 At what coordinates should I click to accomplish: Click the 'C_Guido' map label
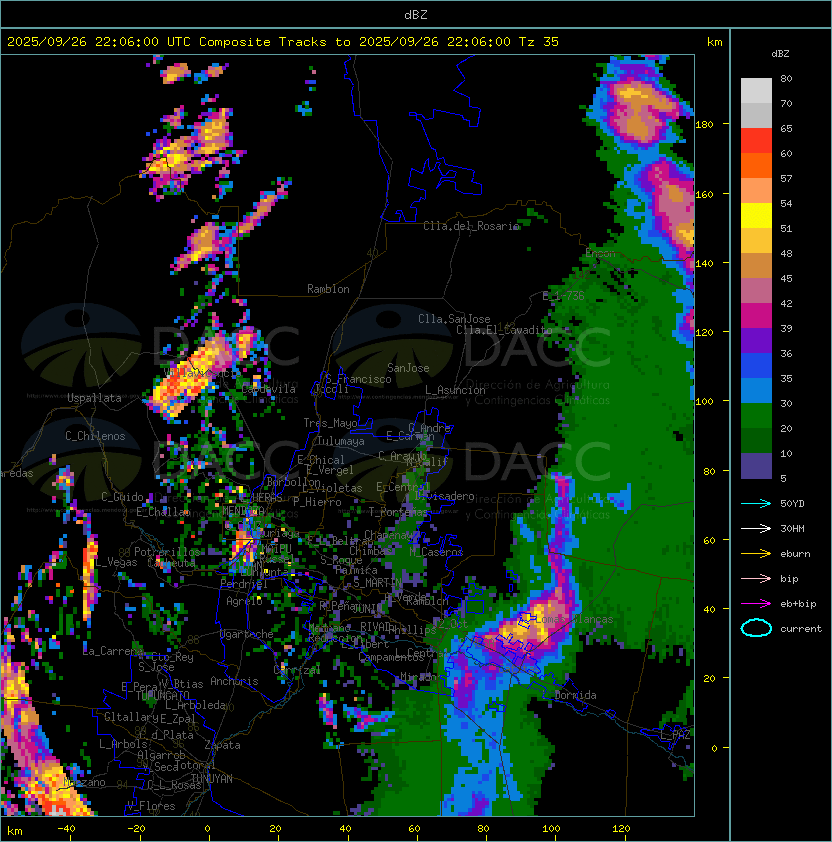click(122, 497)
